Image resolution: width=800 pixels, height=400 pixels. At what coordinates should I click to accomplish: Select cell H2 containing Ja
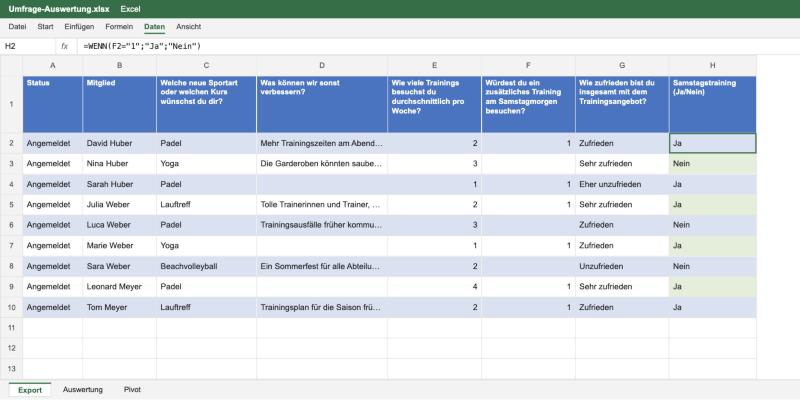(x=713, y=143)
